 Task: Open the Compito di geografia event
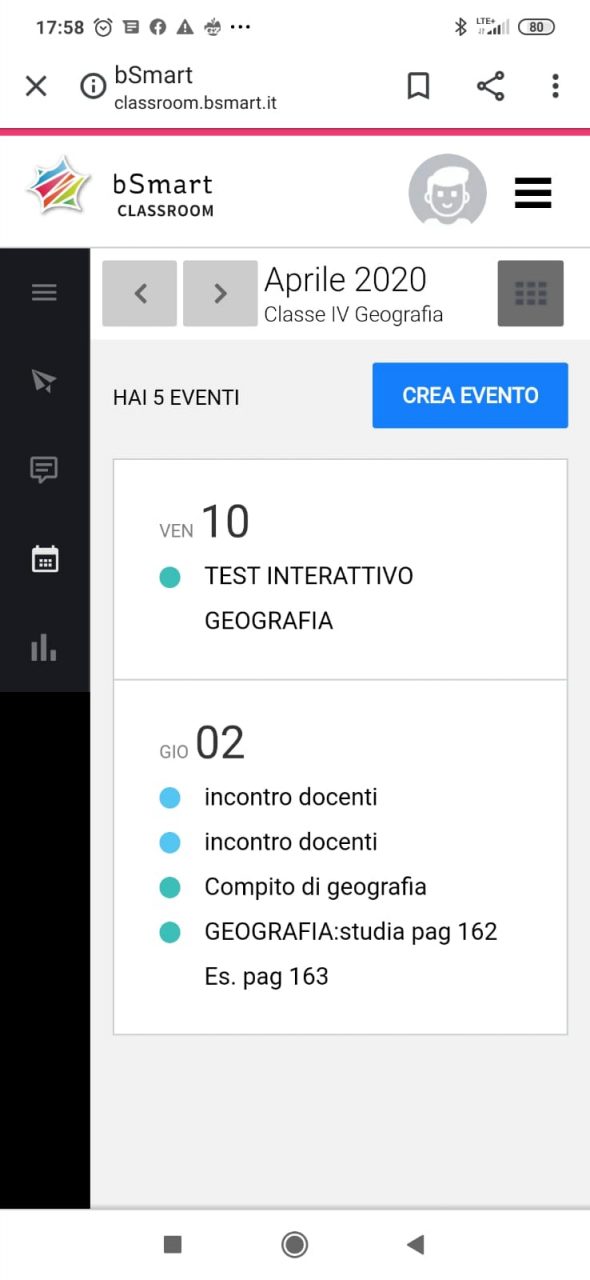(315, 886)
